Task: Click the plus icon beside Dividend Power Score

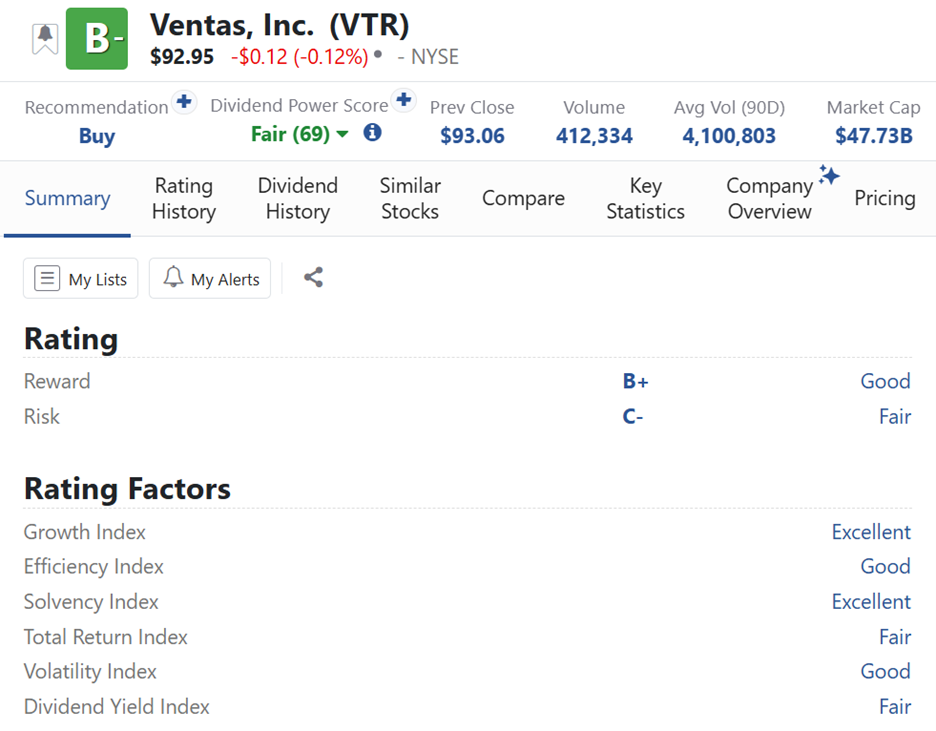Action: click(x=404, y=99)
